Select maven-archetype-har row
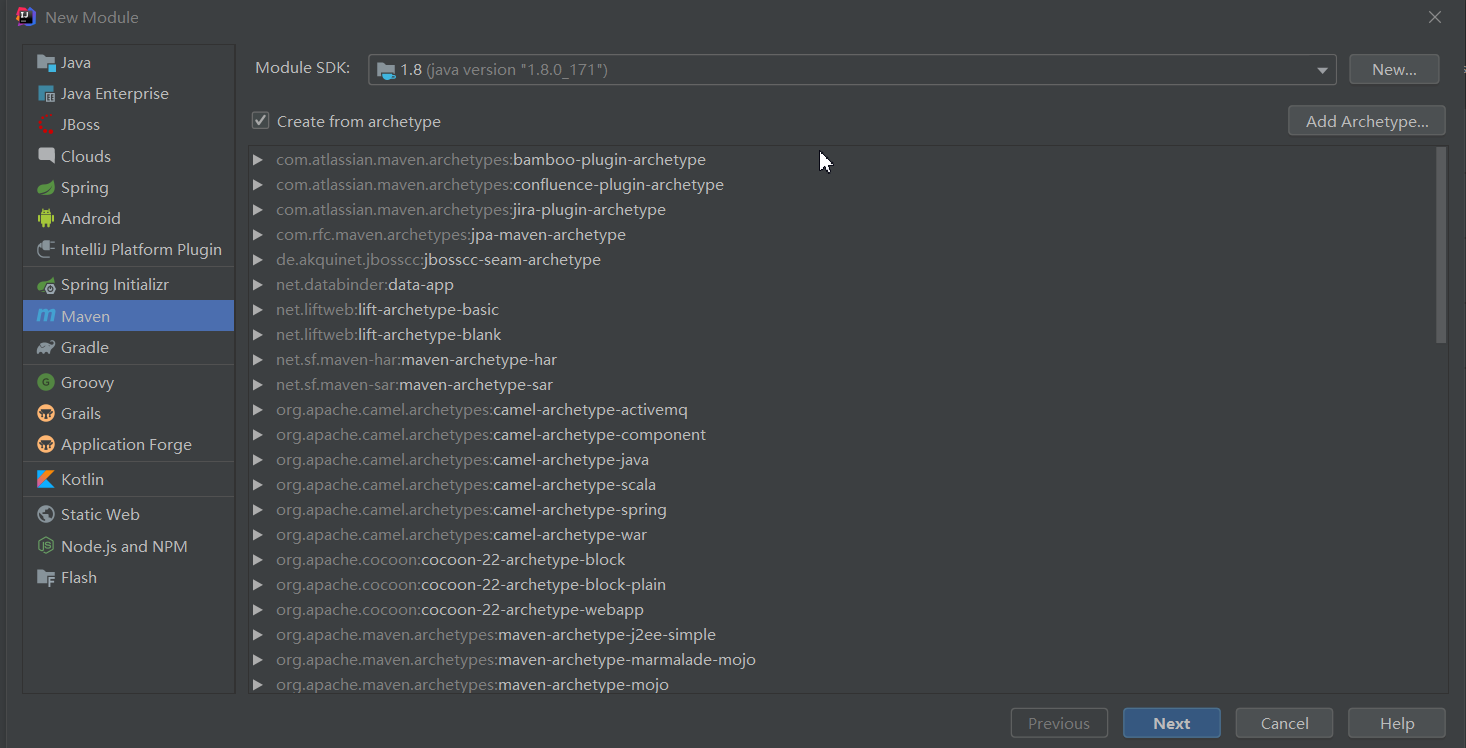Viewport: 1466px width, 748px height. (x=842, y=360)
